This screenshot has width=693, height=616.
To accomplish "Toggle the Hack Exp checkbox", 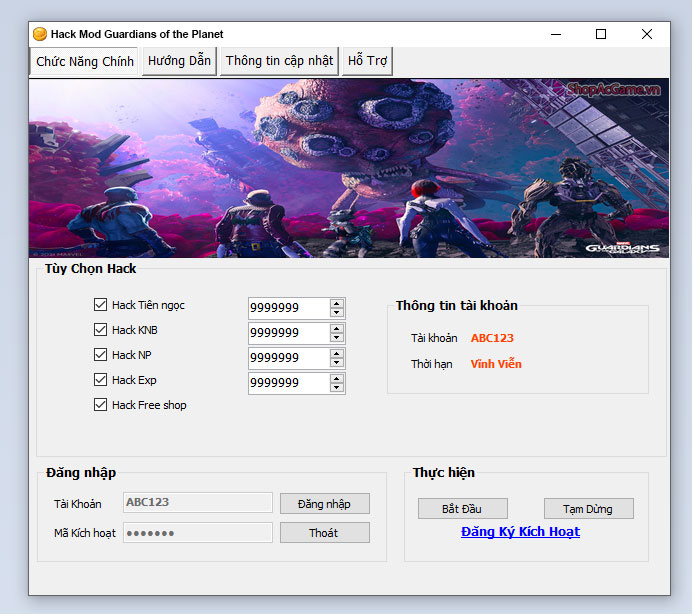I will pyautogui.click(x=100, y=380).
